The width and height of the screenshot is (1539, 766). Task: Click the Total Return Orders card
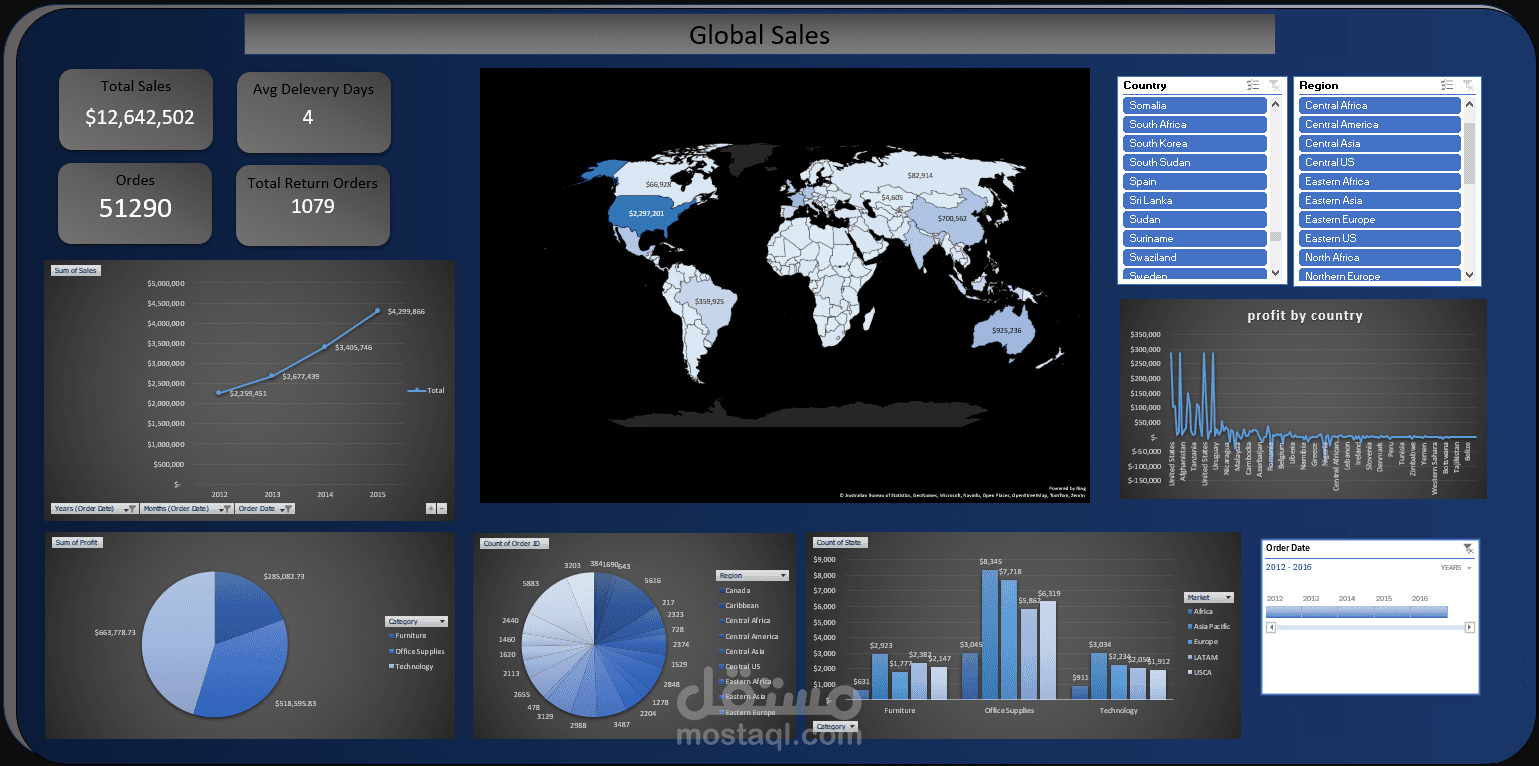pyautogui.click(x=312, y=205)
